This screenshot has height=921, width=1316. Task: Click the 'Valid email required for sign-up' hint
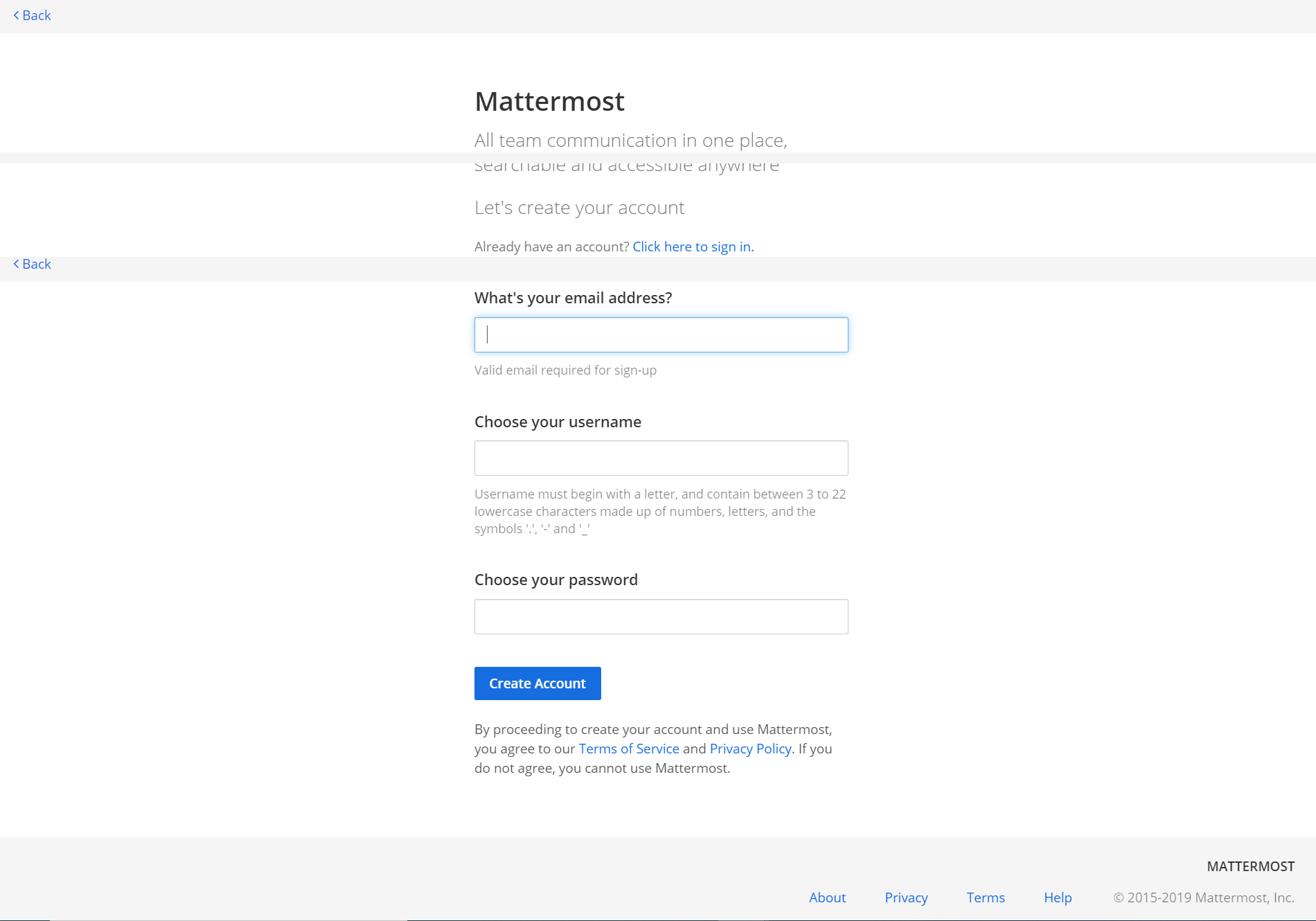(x=565, y=370)
